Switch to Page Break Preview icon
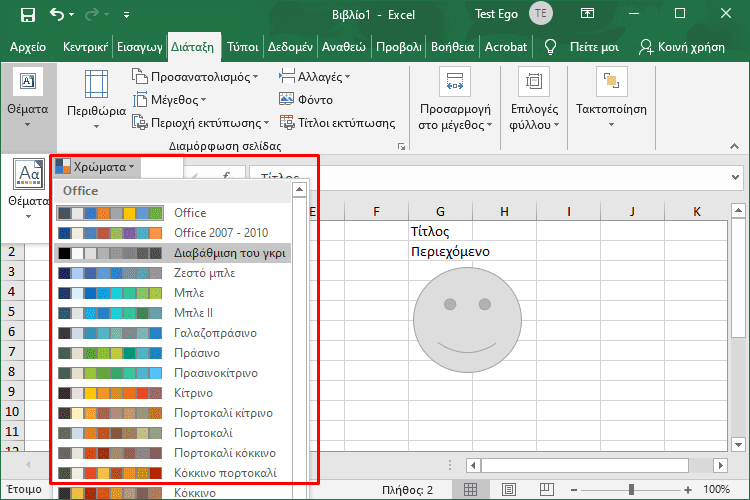This screenshot has height=500, width=750. tap(546, 489)
